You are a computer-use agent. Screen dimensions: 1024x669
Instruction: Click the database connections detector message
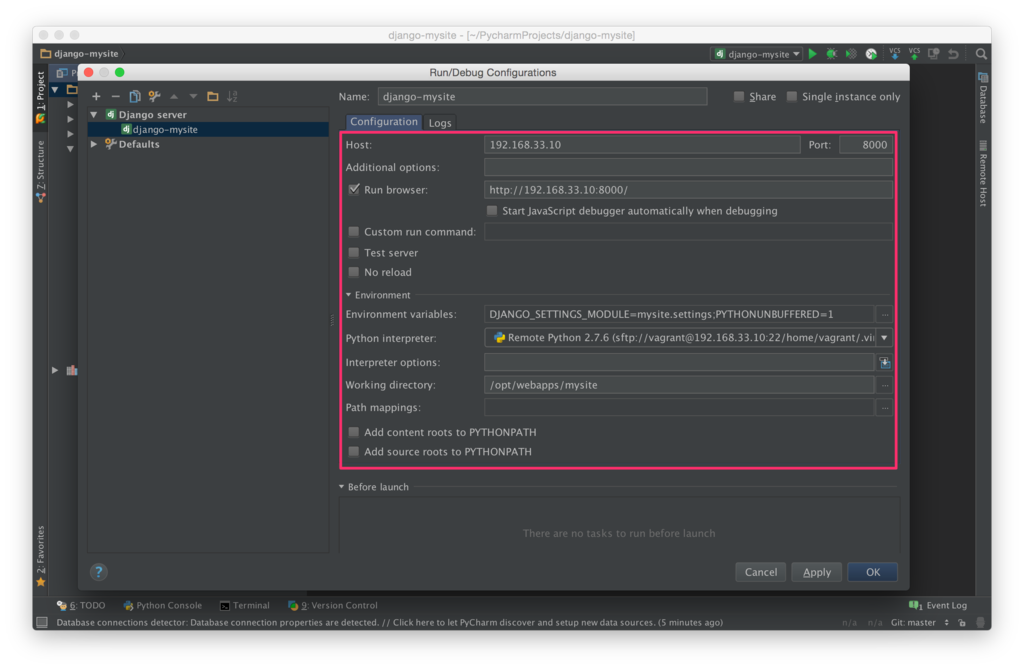(389, 623)
